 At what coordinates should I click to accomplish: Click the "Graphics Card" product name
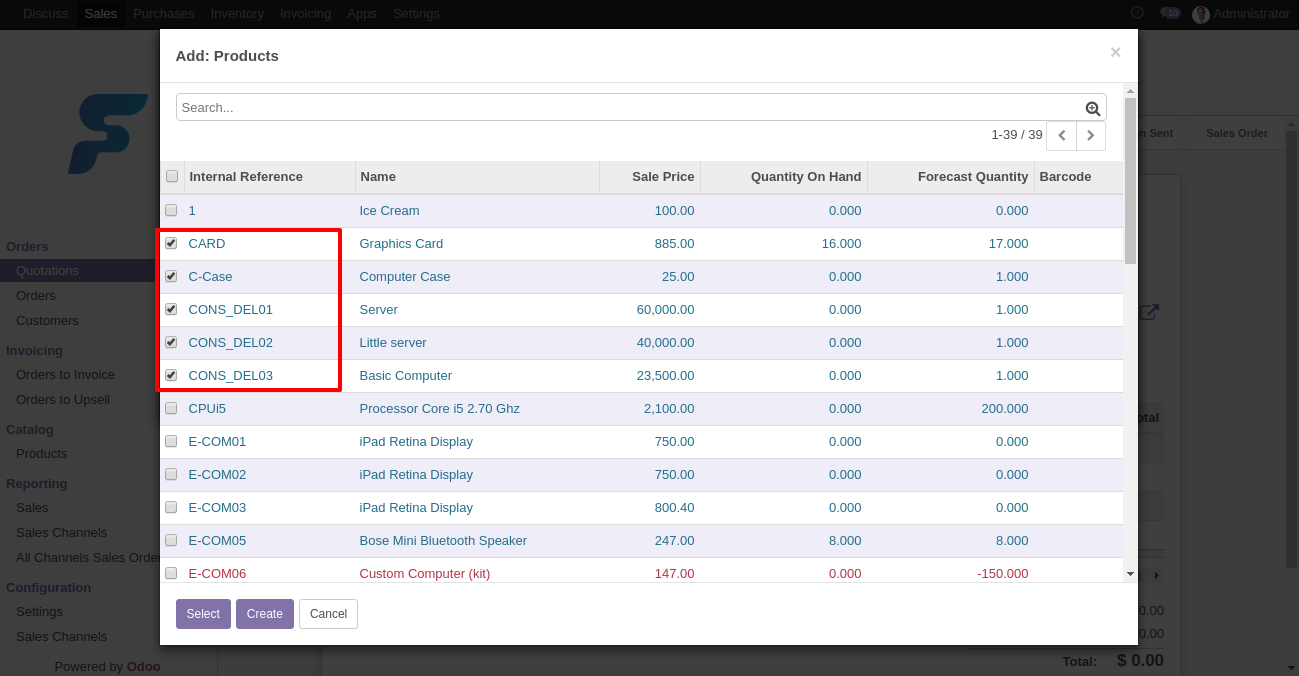[x=401, y=244]
